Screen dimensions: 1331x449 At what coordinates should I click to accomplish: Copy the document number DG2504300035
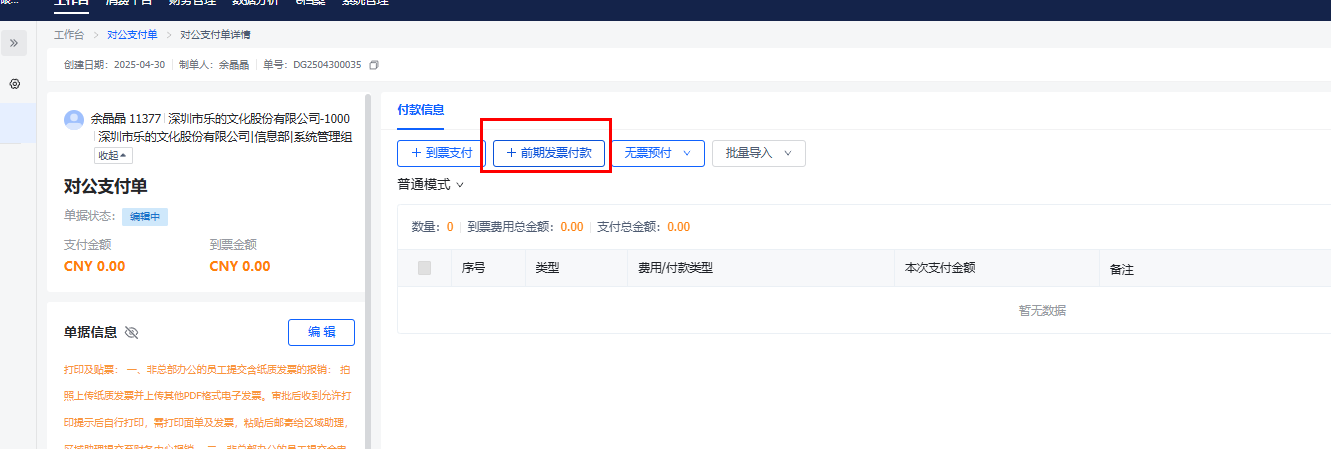(374, 65)
